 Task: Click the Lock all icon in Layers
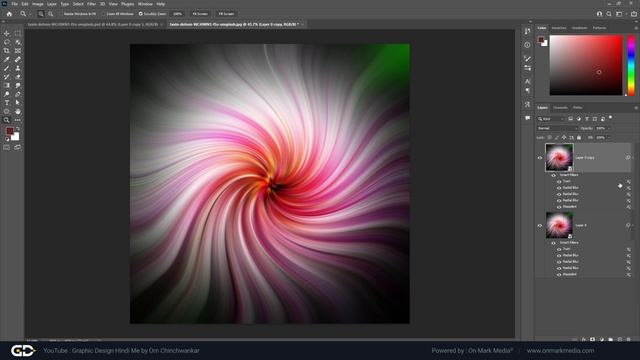click(x=579, y=138)
